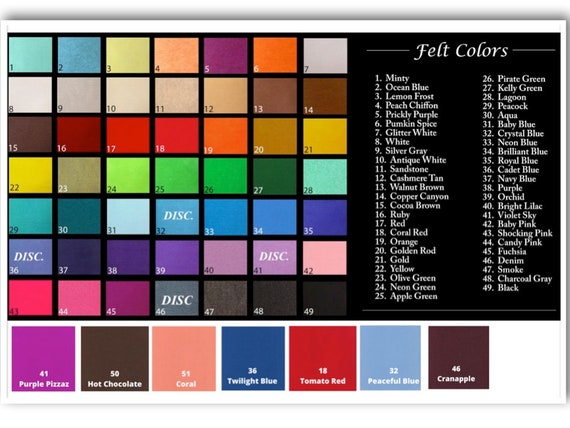The width and height of the screenshot is (570, 428).
Task: Select the Peaceful Blue swatch
Action: pos(391,358)
